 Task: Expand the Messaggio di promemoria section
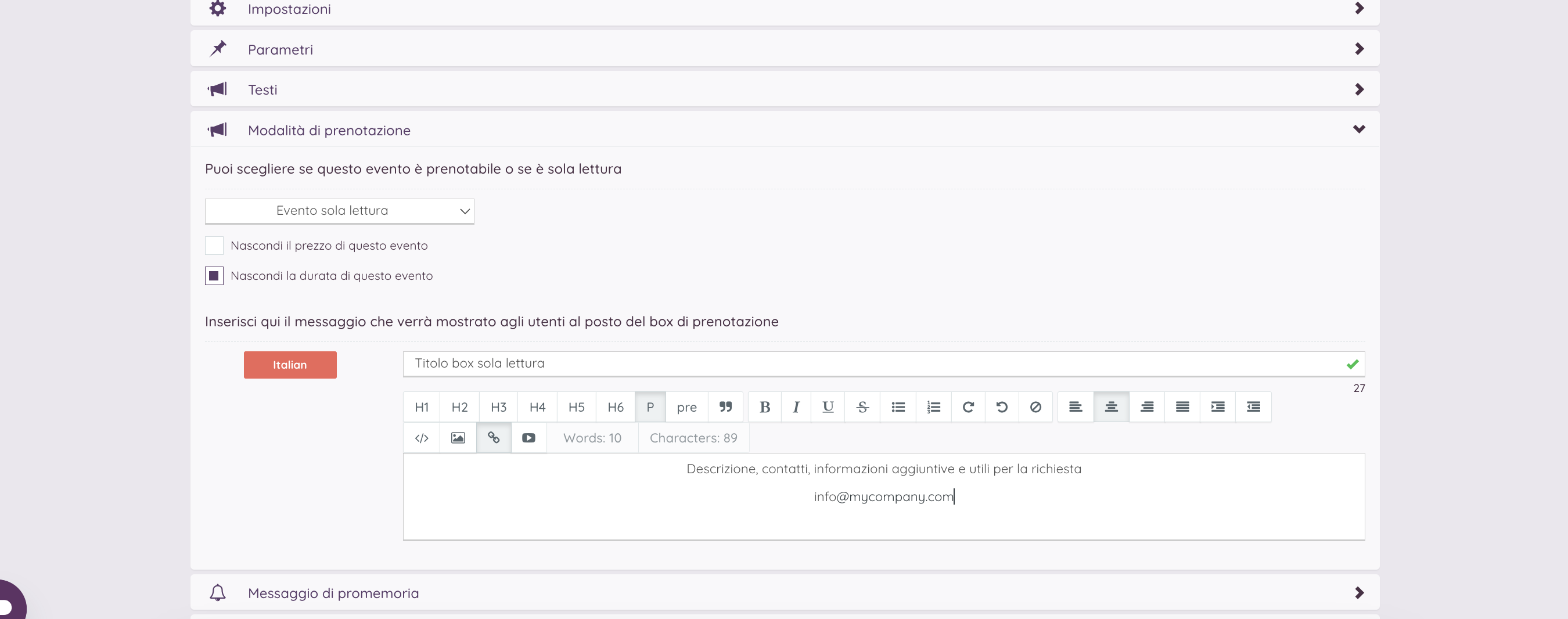(x=785, y=593)
